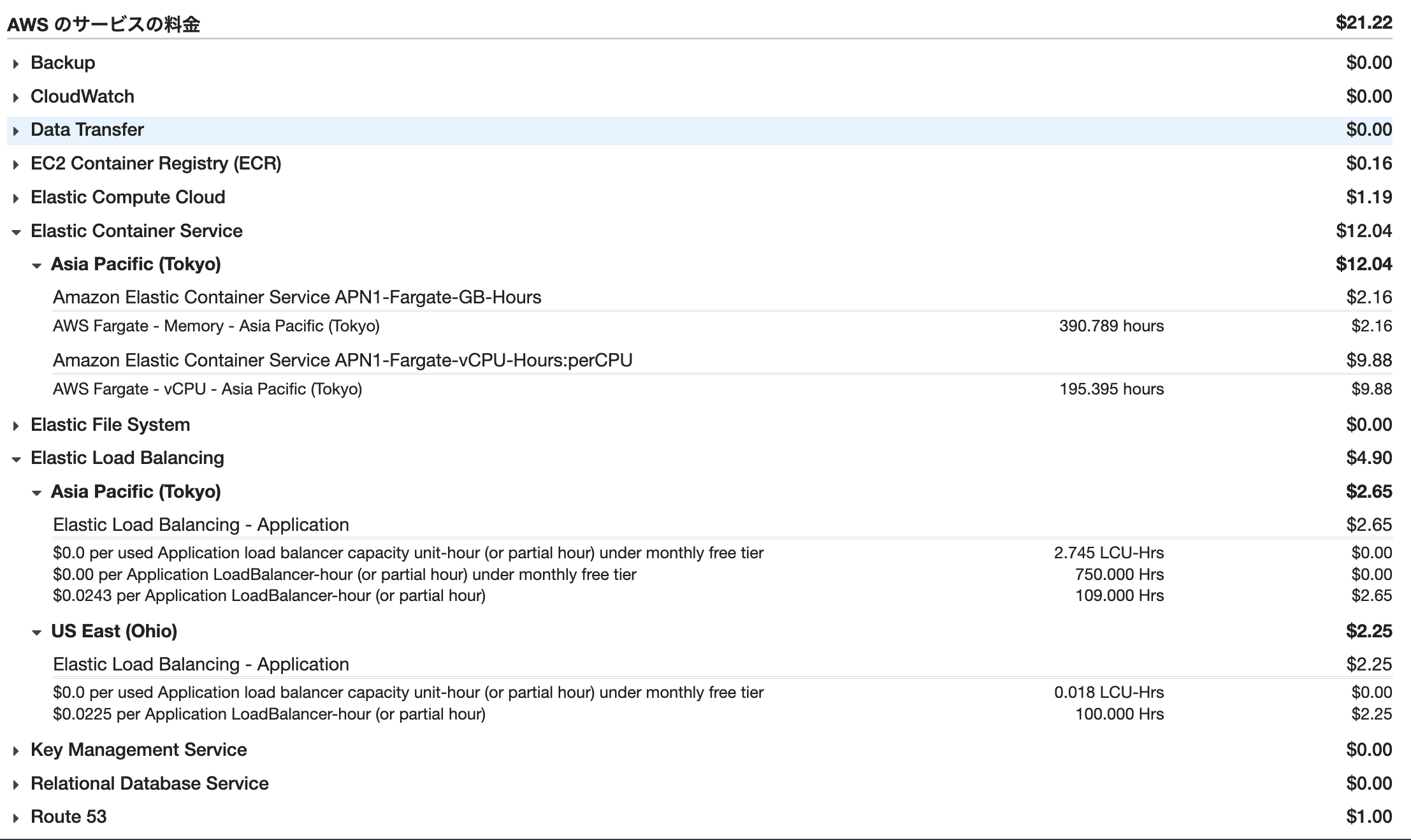Expand the Data Transfer section

(x=16, y=131)
